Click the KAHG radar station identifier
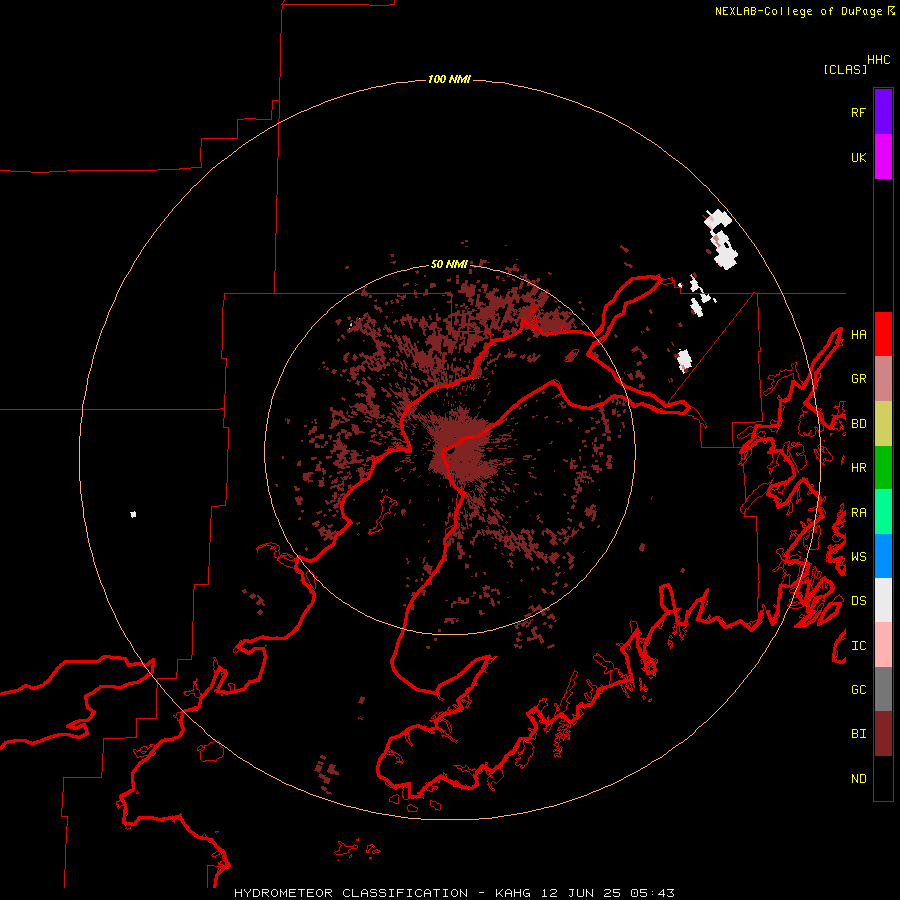The width and height of the screenshot is (900, 900). tap(513, 893)
